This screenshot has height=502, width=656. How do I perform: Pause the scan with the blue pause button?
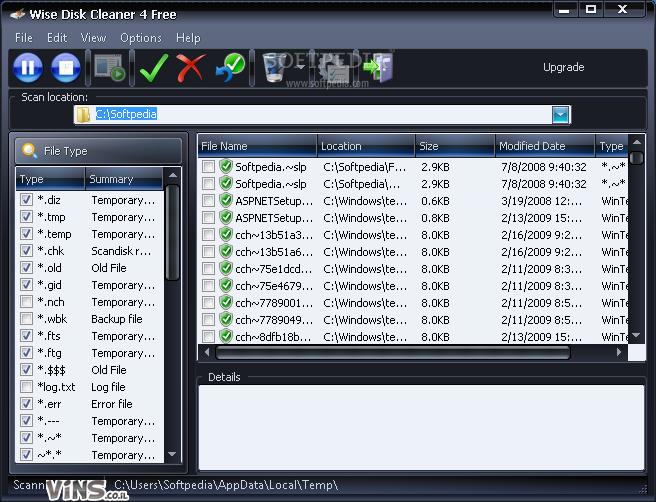(28, 67)
